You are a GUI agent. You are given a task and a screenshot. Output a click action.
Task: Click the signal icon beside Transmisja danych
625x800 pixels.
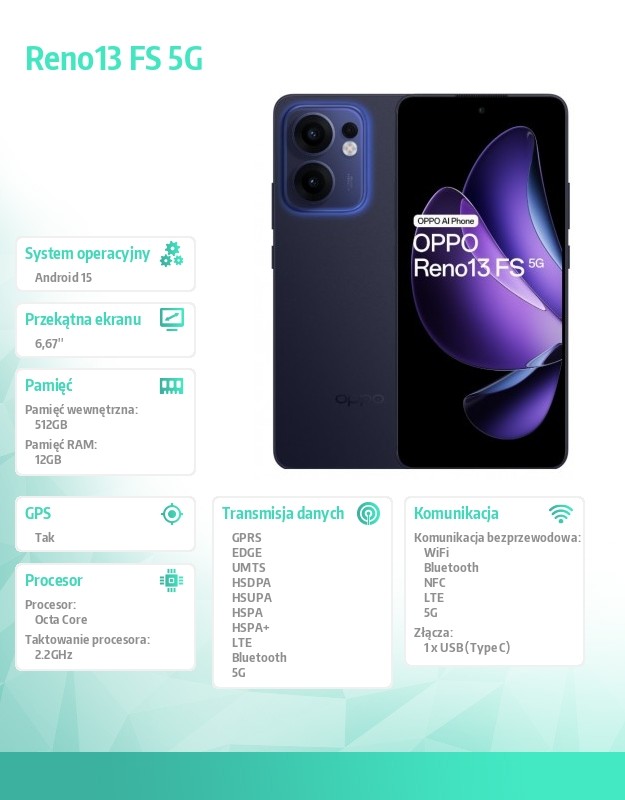(x=368, y=513)
